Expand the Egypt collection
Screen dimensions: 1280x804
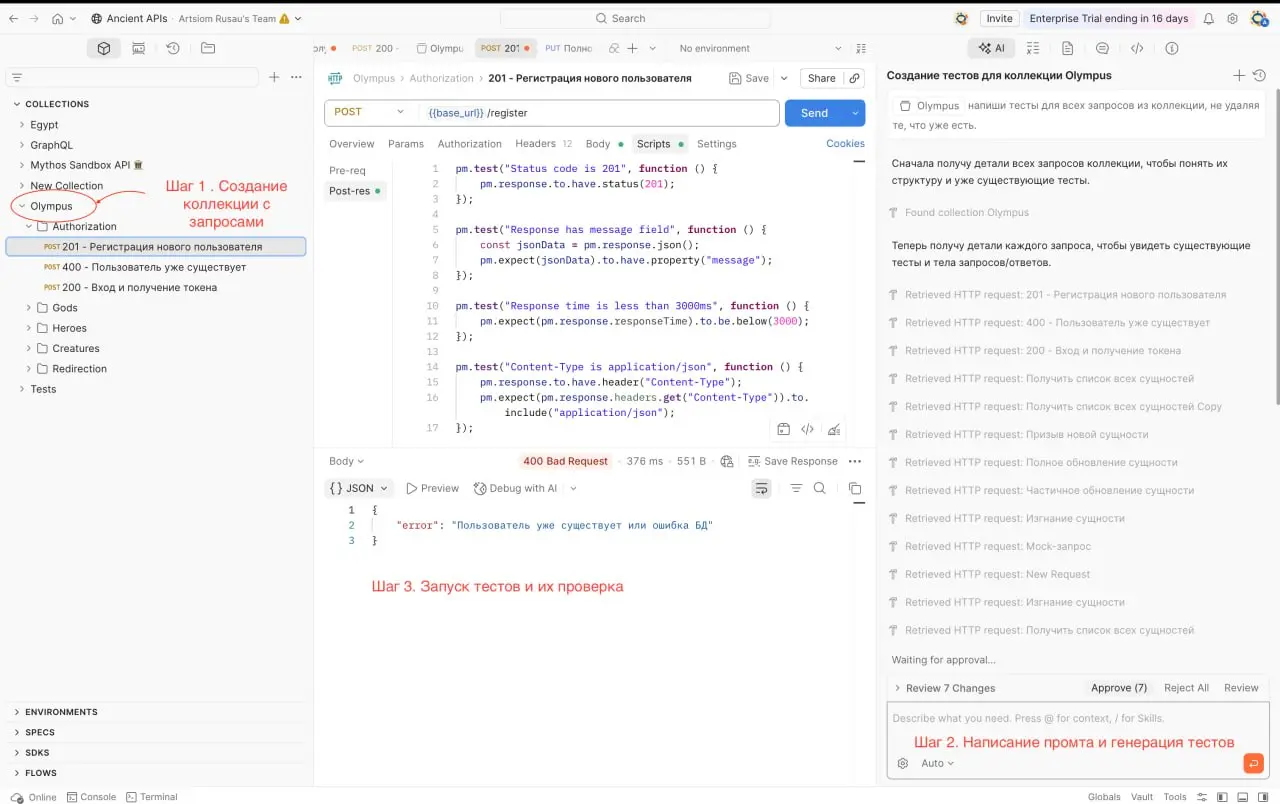(x=22, y=125)
